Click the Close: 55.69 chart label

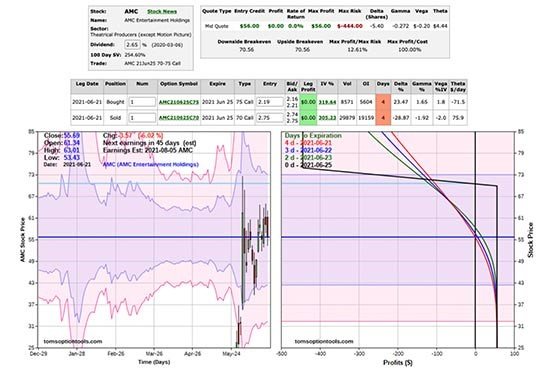[62, 136]
